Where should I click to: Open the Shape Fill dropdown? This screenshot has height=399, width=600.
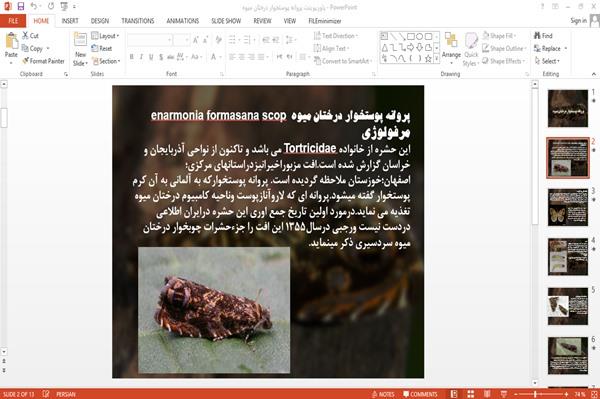499,36
